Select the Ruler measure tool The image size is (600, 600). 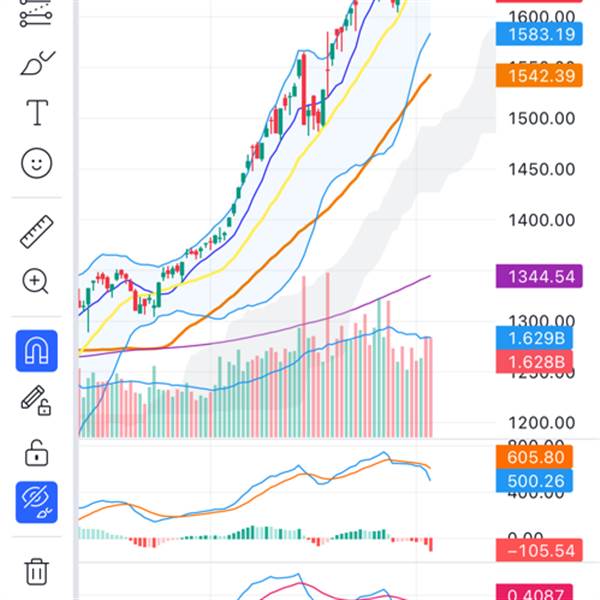click(x=36, y=232)
